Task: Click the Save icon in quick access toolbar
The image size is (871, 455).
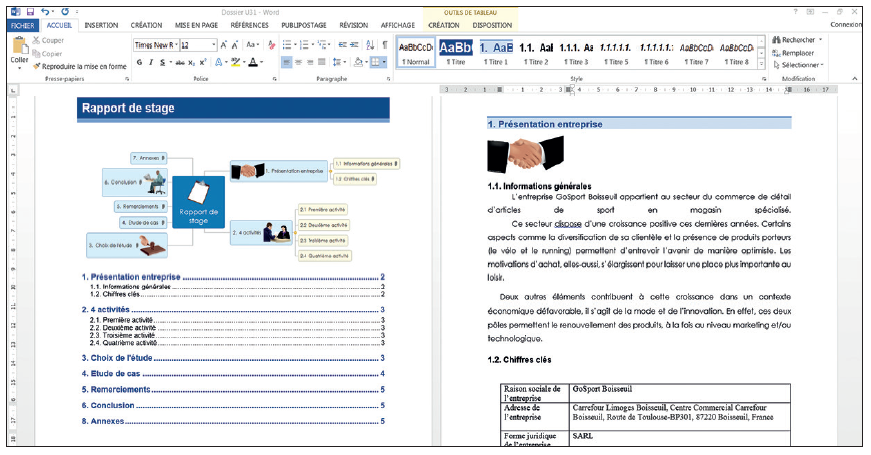Action: coord(32,11)
